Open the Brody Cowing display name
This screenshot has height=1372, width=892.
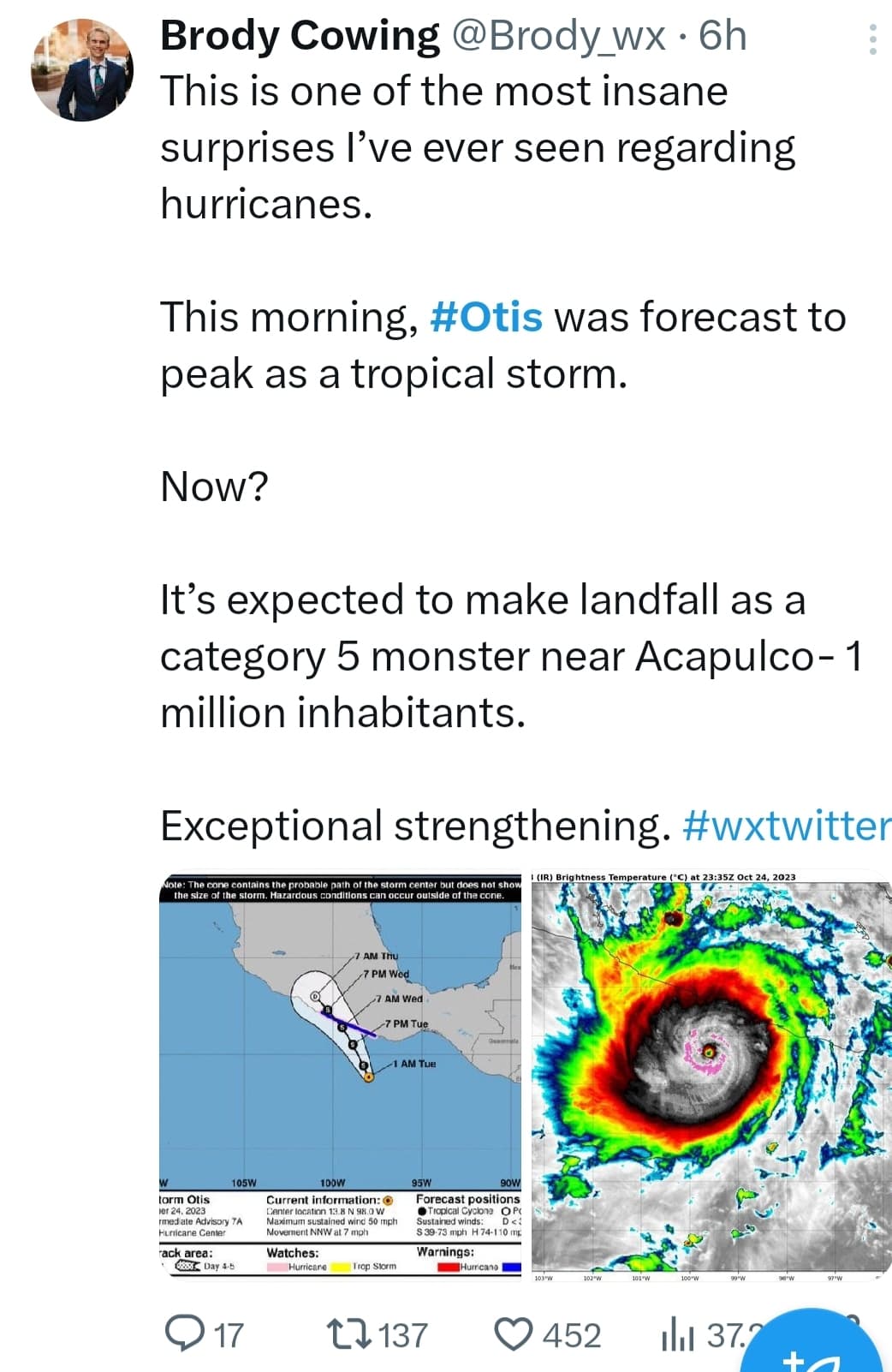pyautogui.click(x=300, y=36)
